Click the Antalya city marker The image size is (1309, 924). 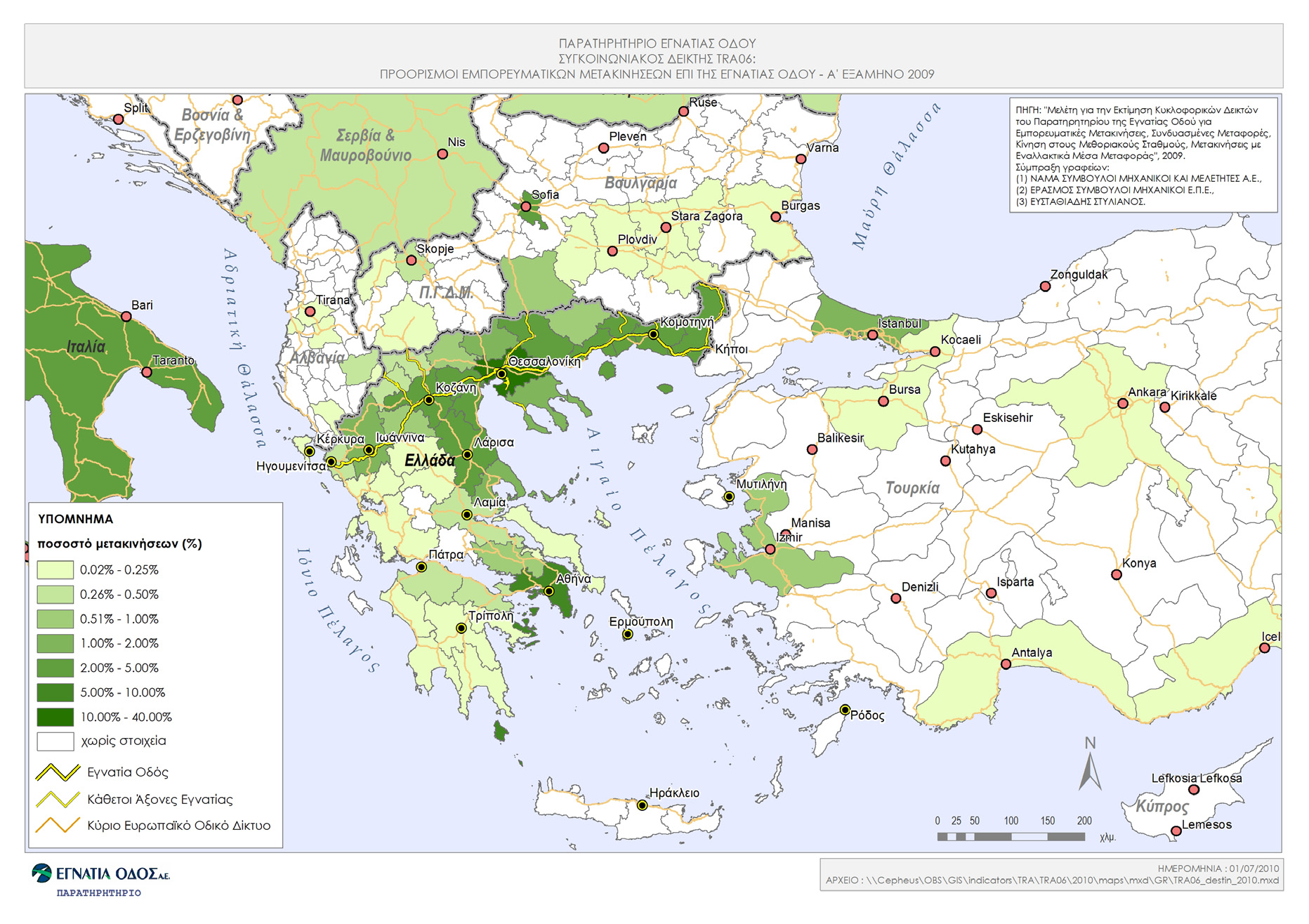[1006, 664]
